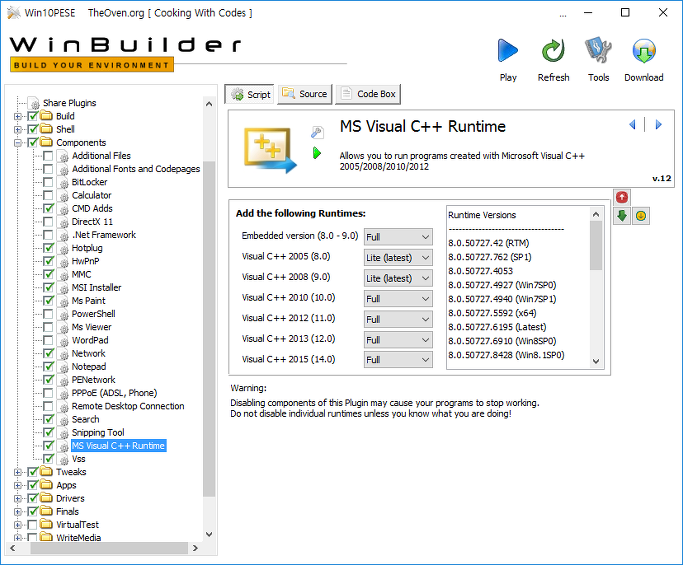Uncheck the CMD Adds checkbox
The height and width of the screenshot is (565, 683).
coord(48,208)
